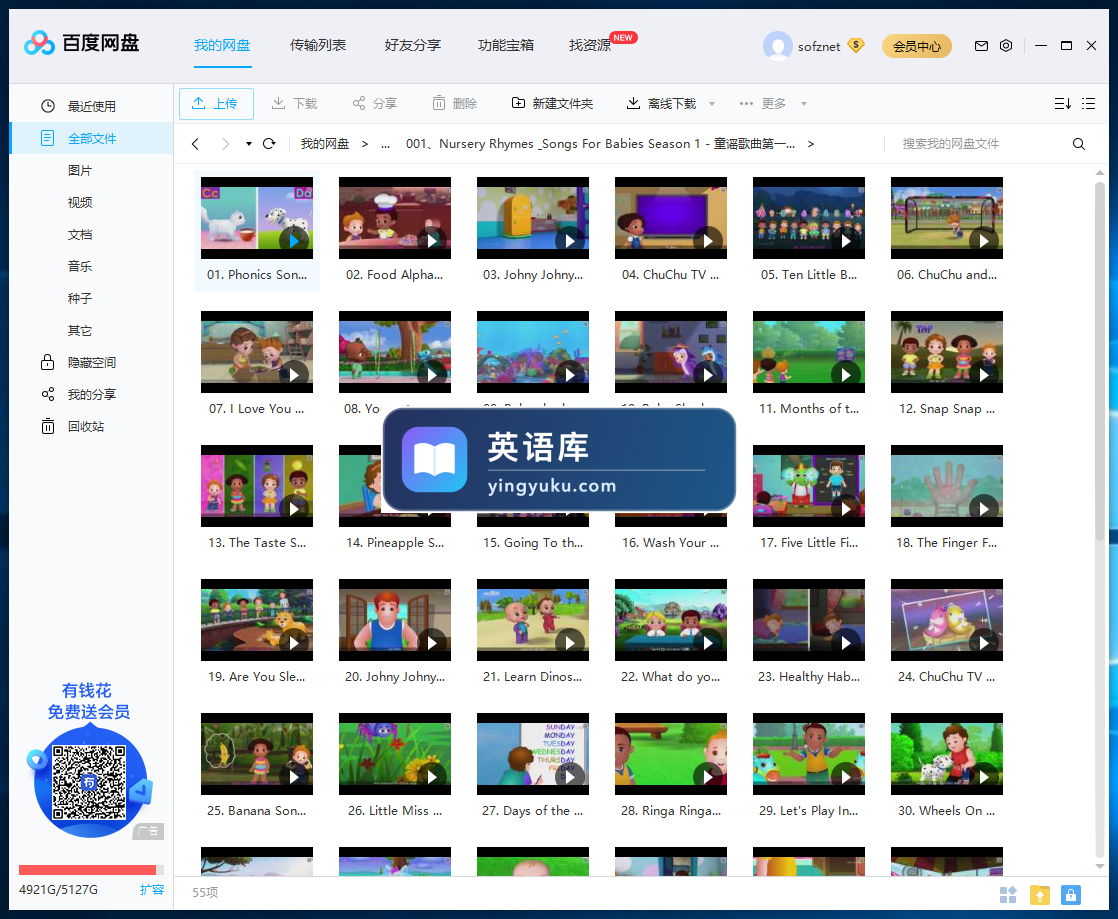Go back with the left arrow

point(195,144)
